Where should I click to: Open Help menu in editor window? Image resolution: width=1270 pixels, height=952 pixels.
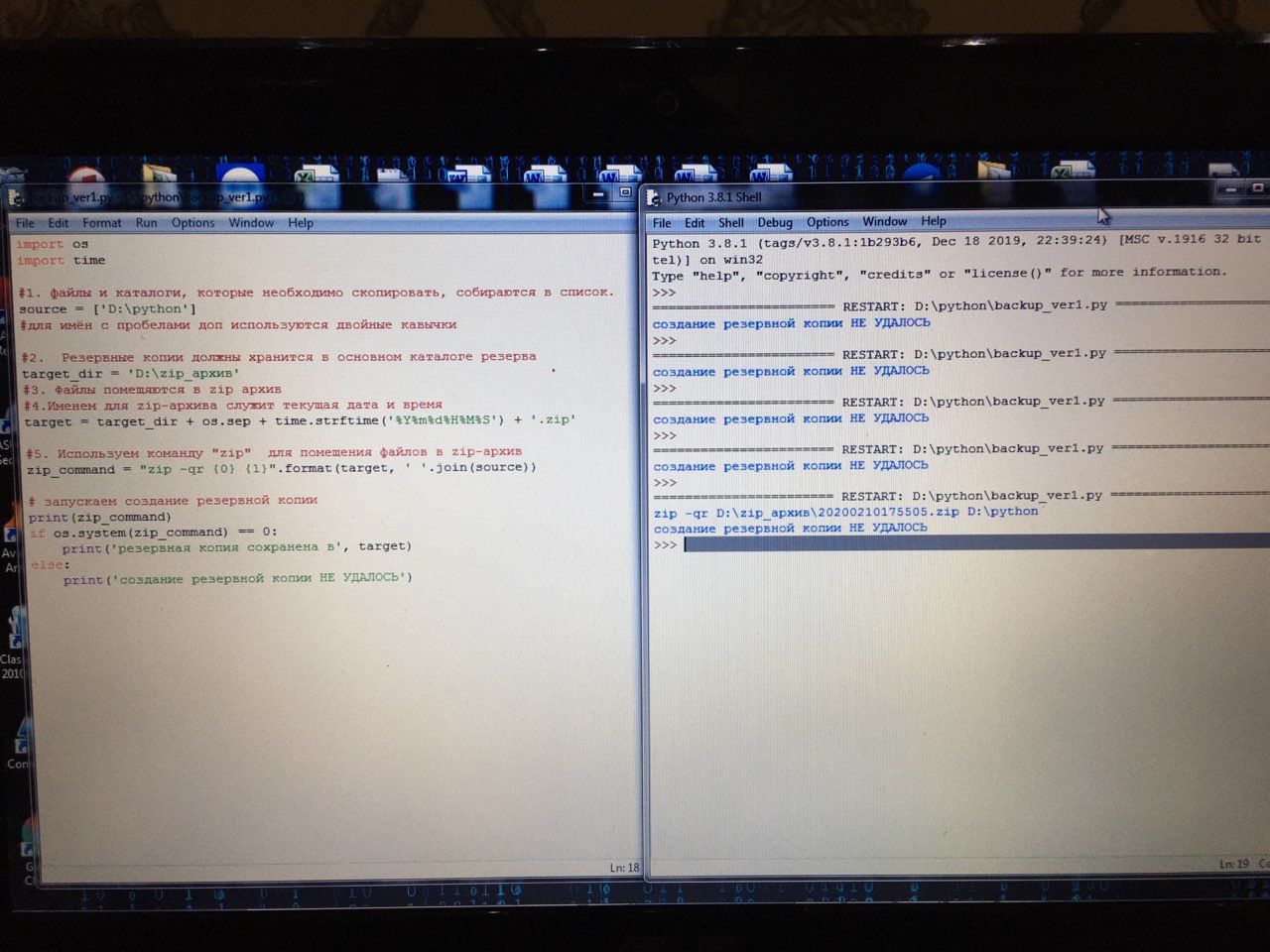pyautogui.click(x=301, y=223)
